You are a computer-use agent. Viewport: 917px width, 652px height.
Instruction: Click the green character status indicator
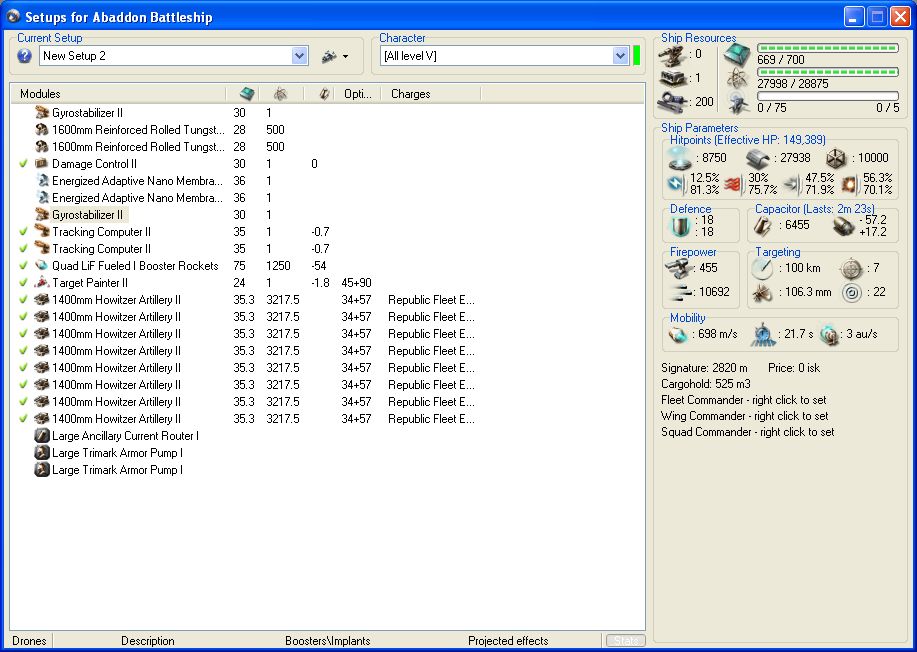click(636, 56)
